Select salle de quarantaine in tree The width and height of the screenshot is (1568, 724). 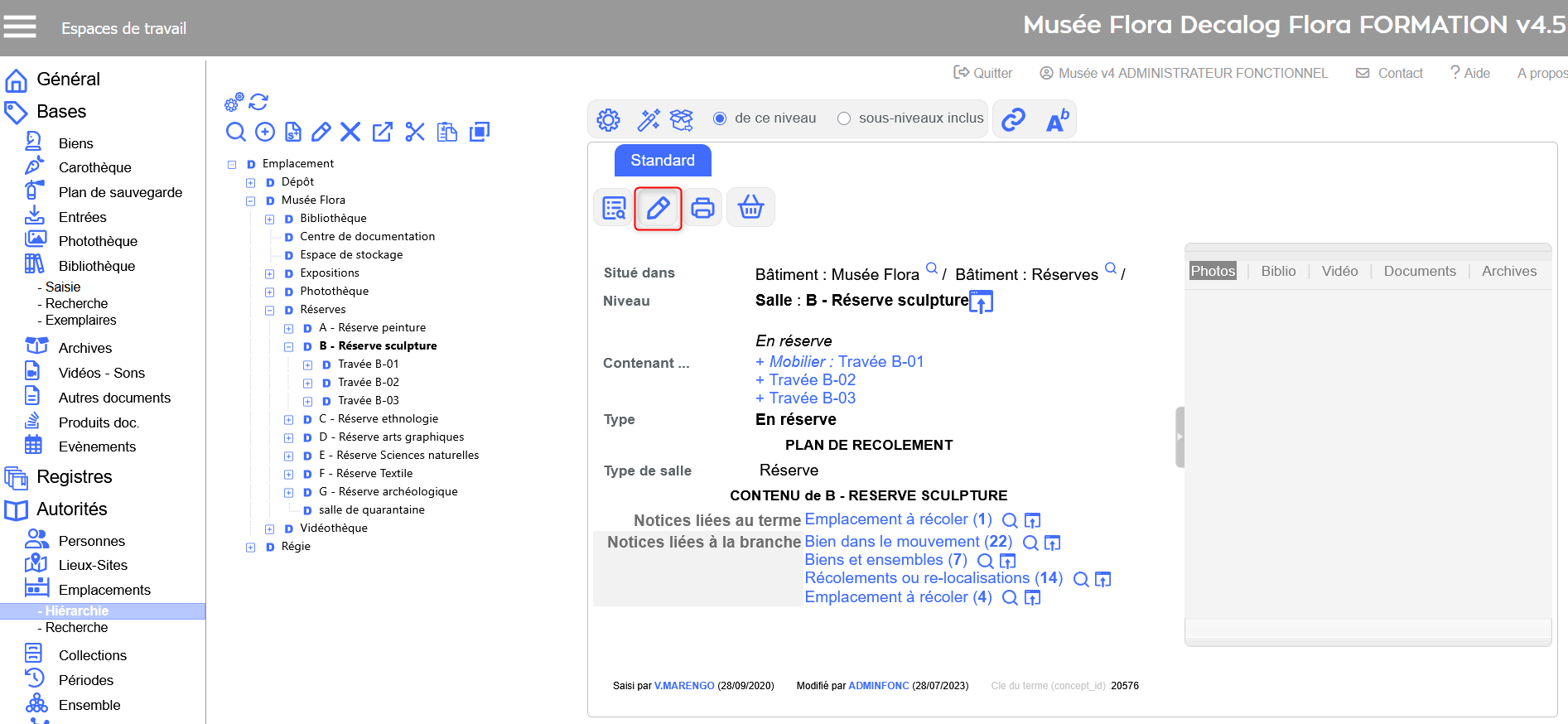pos(371,510)
